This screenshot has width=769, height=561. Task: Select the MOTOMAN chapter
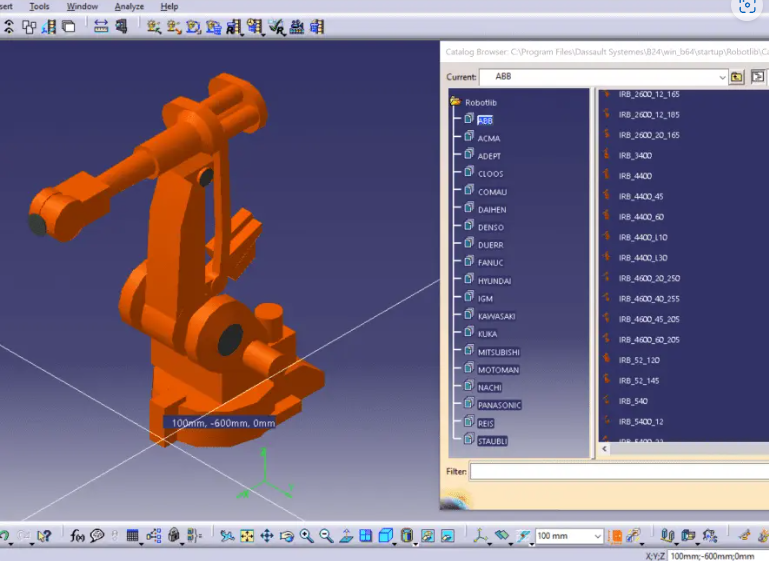498,370
